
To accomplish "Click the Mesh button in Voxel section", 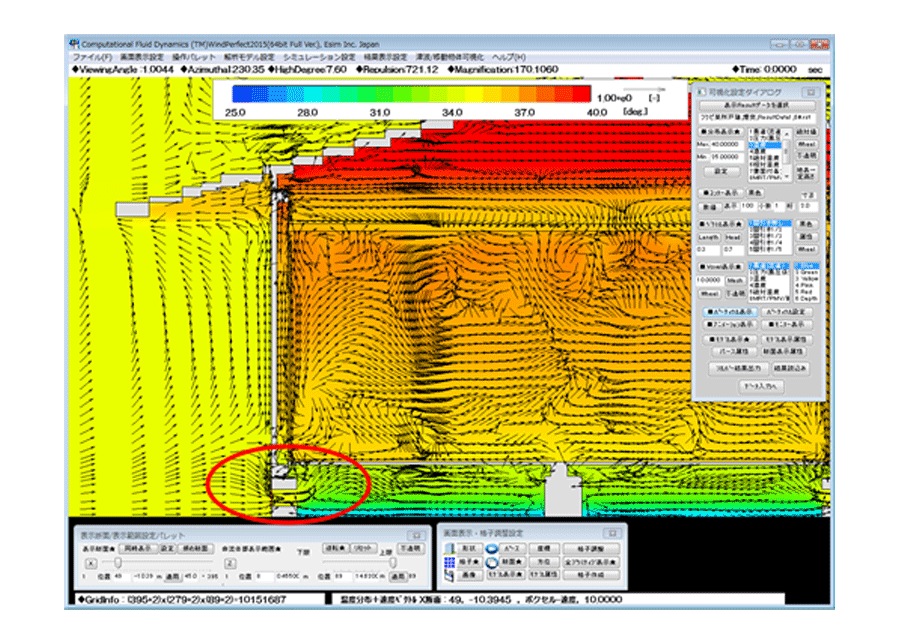I will coord(735,281).
